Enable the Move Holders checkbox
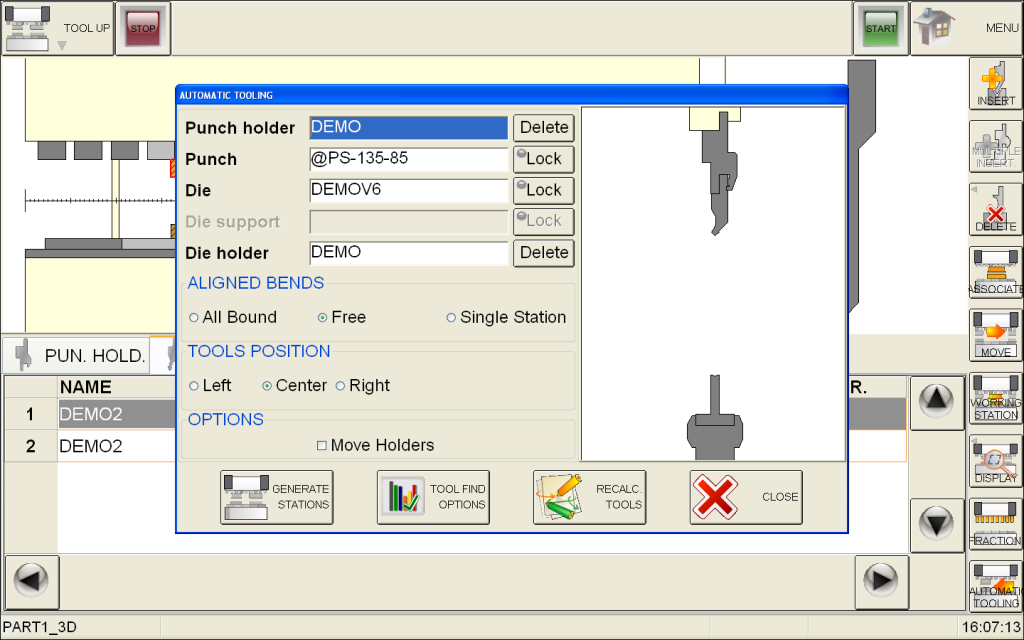The image size is (1024, 640). point(322,445)
